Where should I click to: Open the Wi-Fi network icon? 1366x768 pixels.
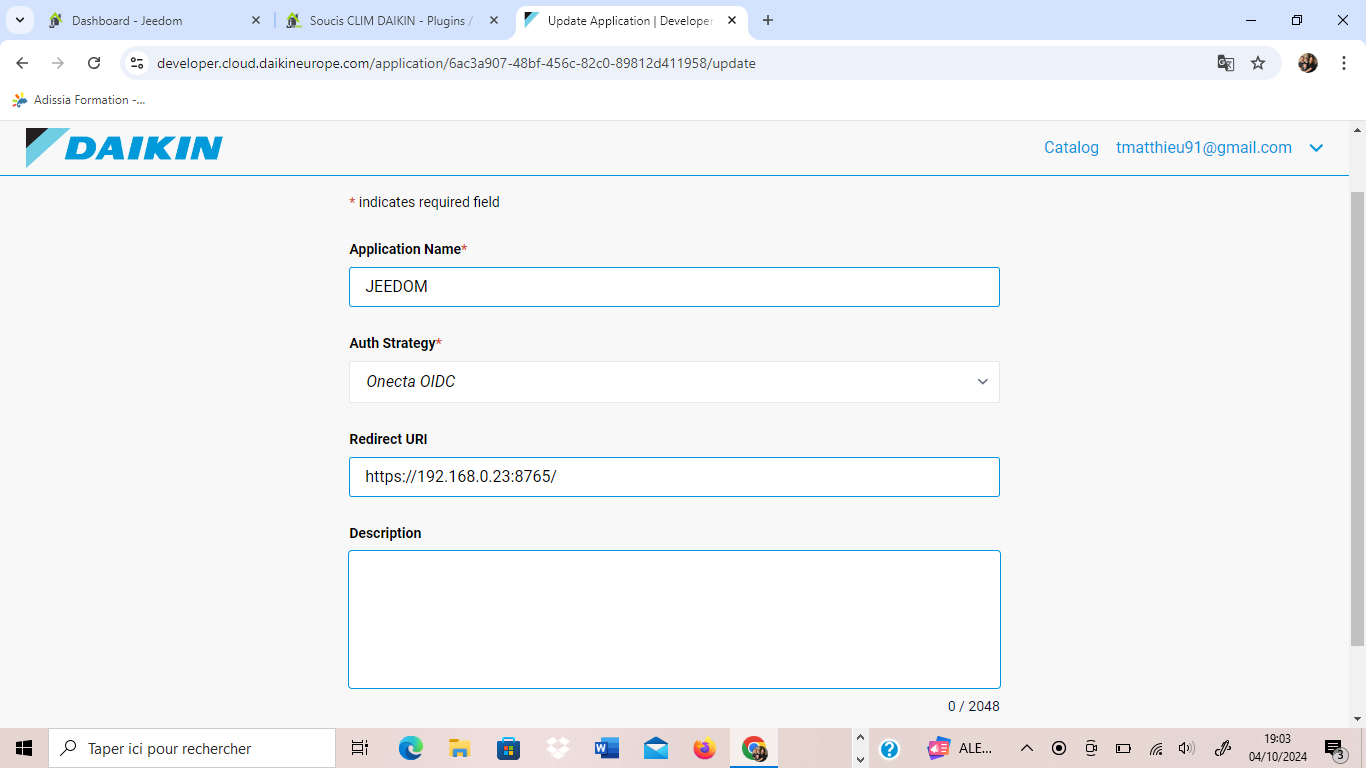(x=1155, y=748)
